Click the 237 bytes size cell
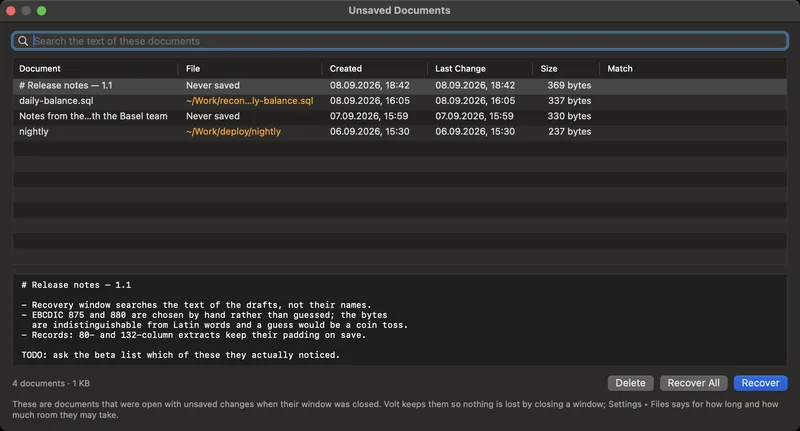The height and width of the screenshot is (431, 800). 569,131
